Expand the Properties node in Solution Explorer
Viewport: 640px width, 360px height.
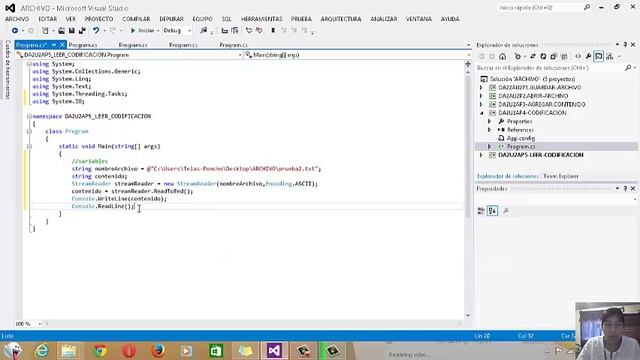pyautogui.click(x=489, y=121)
